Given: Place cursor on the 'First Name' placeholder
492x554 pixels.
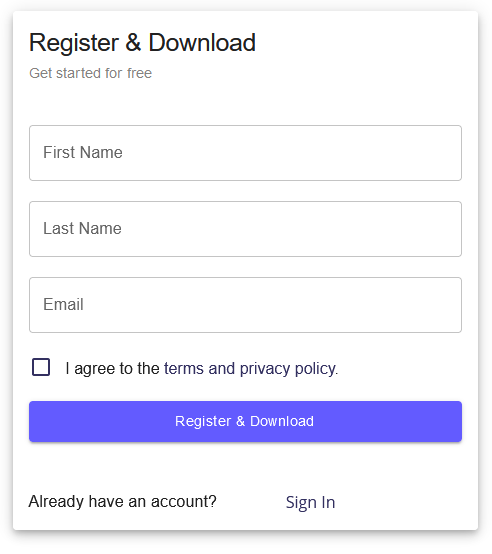Looking at the screenshot, I should pos(83,153).
